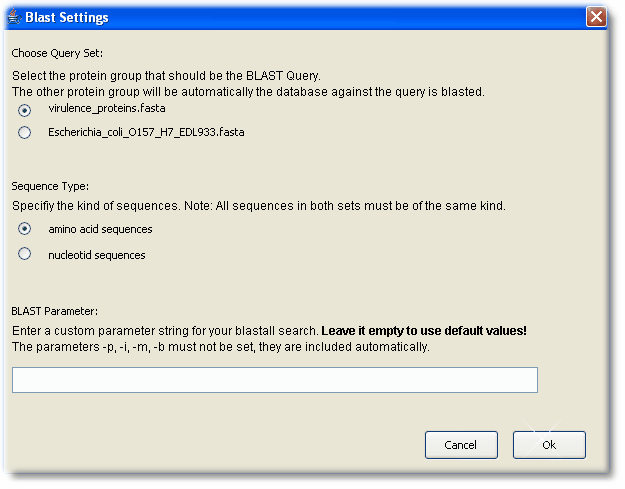Click the 'Blast Settings' title bar text

(67, 18)
